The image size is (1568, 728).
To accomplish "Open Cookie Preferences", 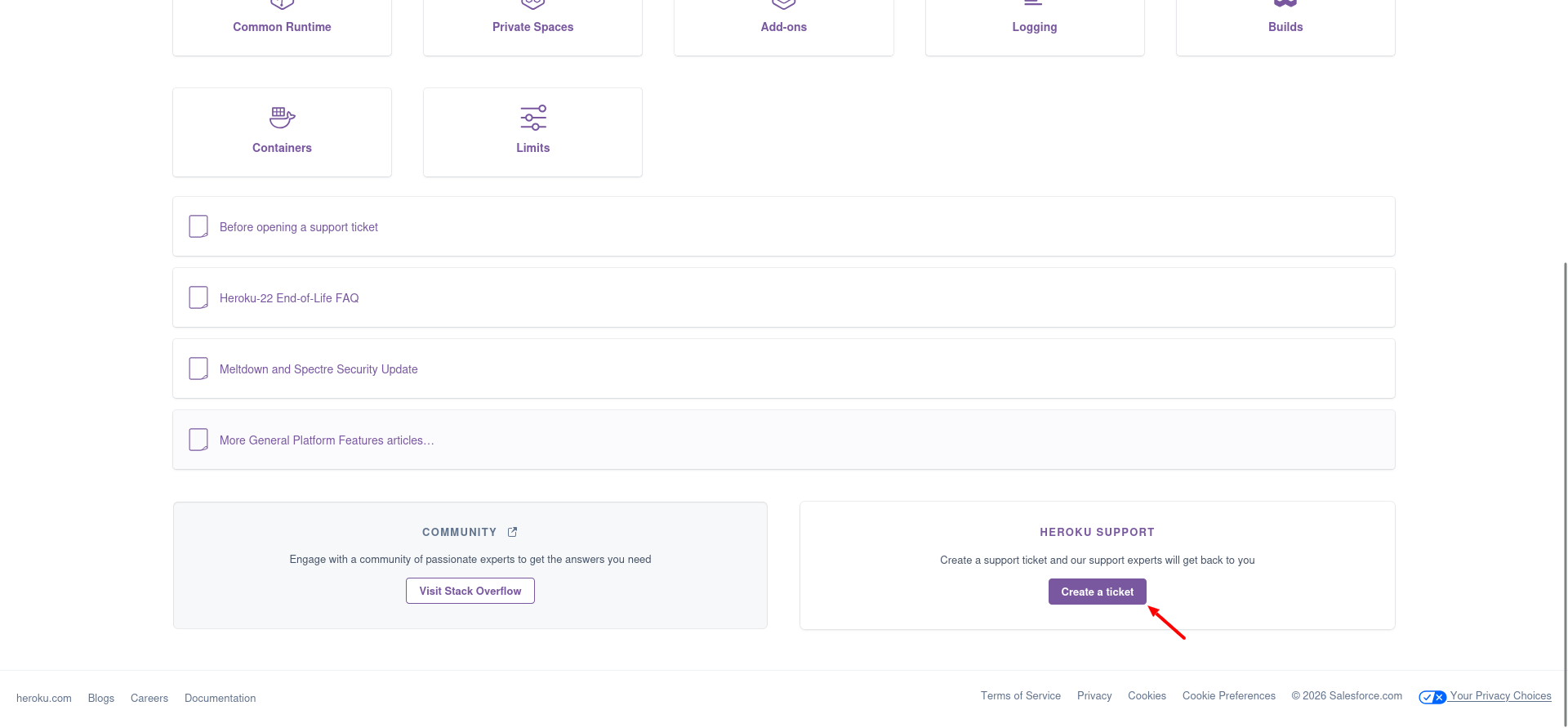I will (1229, 695).
